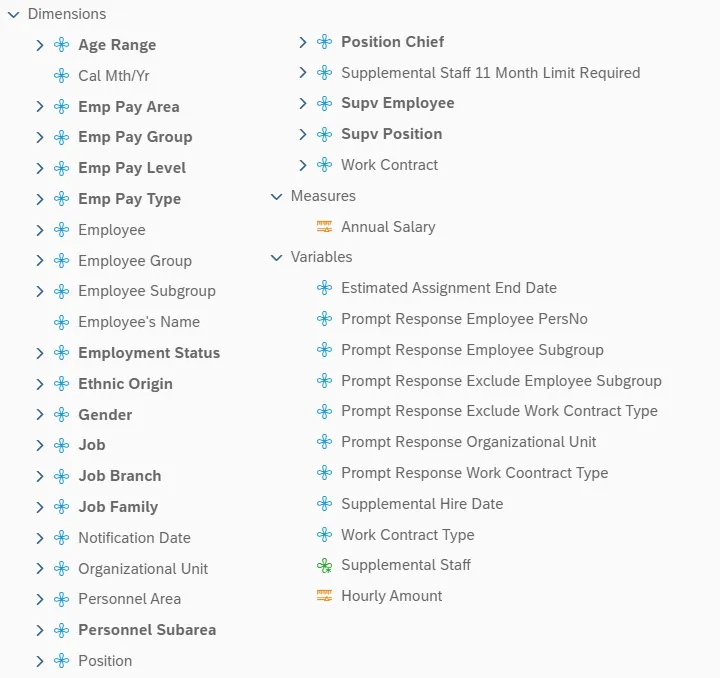This screenshot has height=678, width=720.
Task: Collapse the Variables section
Action: point(277,257)
